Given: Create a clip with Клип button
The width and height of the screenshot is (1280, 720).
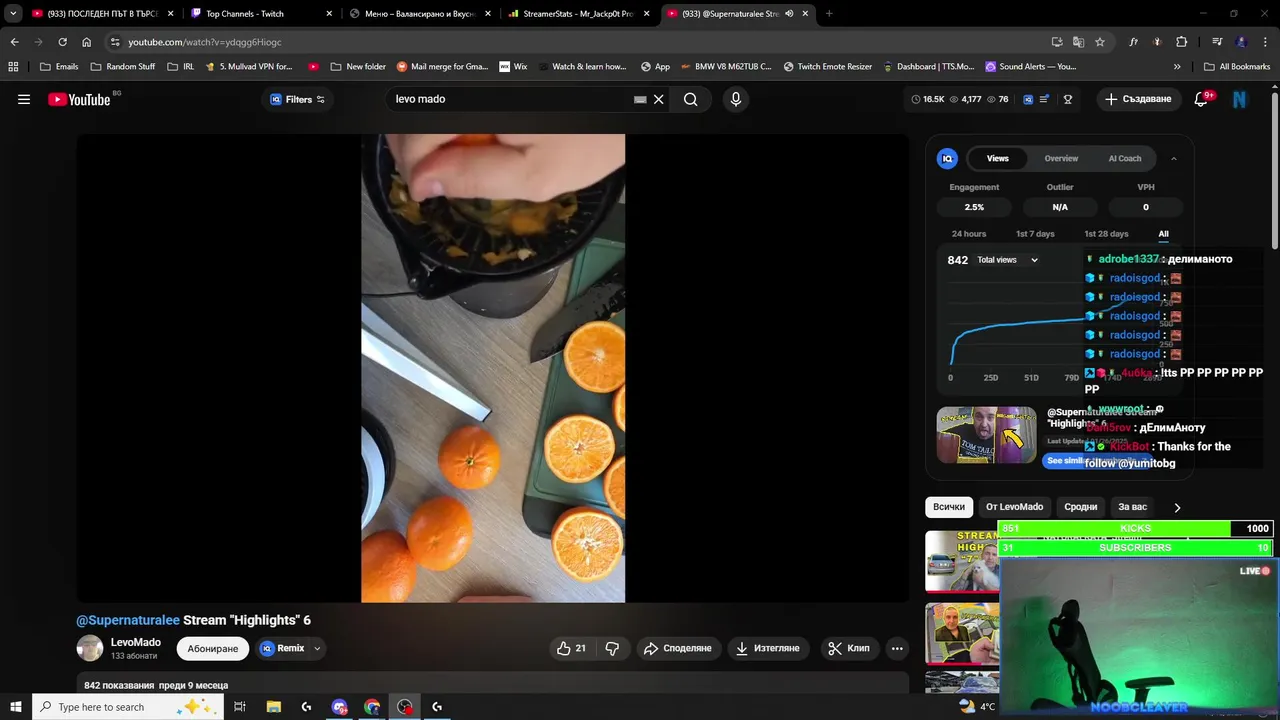Looking at the screenshot, I should (x=849, y=648).
